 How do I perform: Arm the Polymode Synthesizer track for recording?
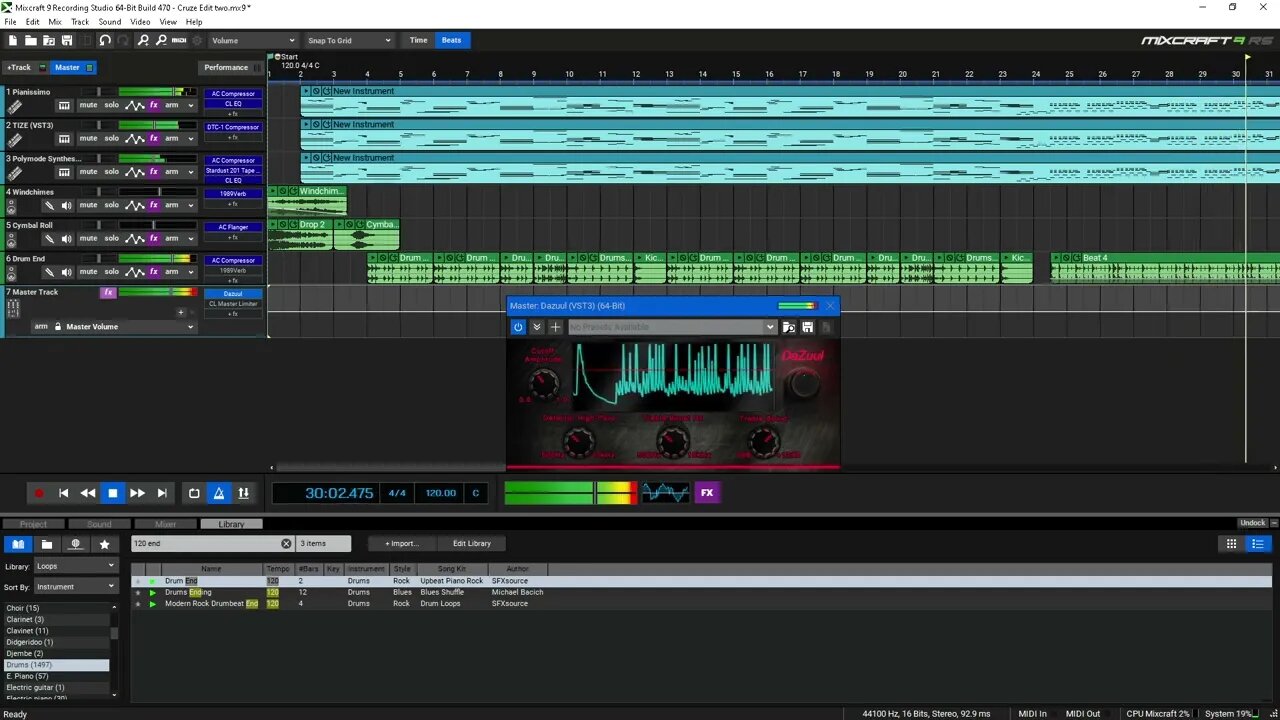[172, 172]
